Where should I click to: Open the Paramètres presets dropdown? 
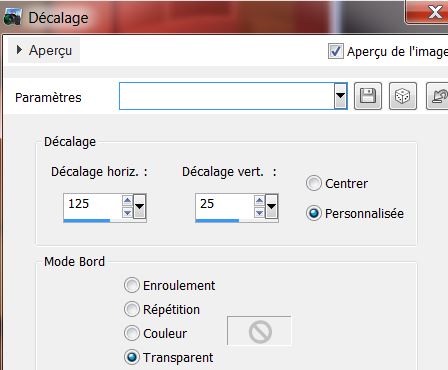340,96
